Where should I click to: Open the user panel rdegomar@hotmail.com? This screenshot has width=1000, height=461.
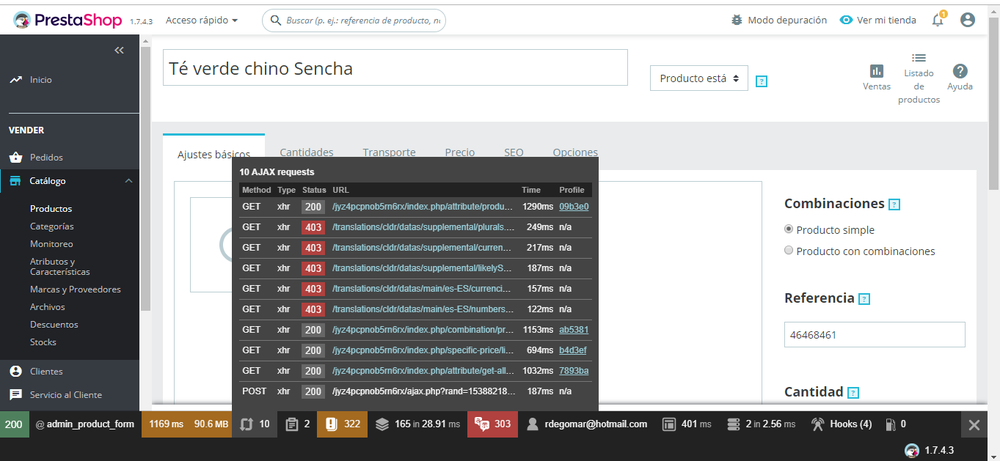(587, 424)
